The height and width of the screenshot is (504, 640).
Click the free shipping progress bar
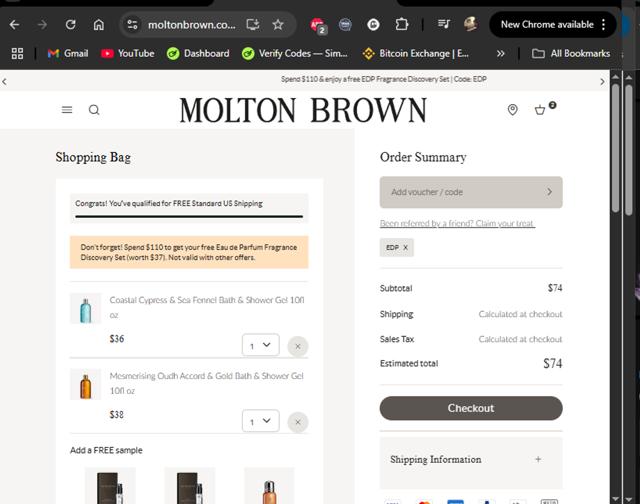[189, 216]
